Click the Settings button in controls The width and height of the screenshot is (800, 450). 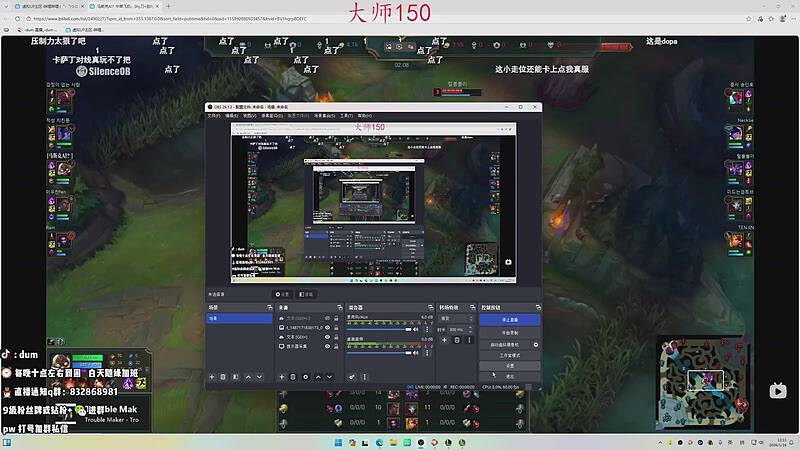click(509, 366)
